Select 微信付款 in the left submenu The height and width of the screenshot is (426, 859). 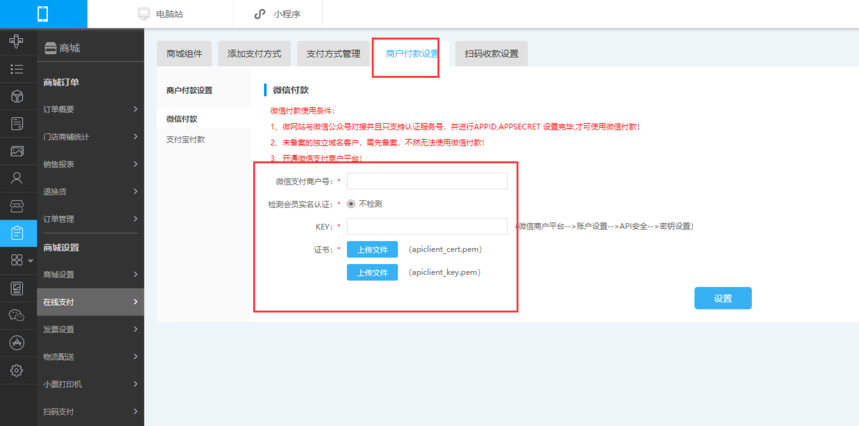[x=204, y=119]
